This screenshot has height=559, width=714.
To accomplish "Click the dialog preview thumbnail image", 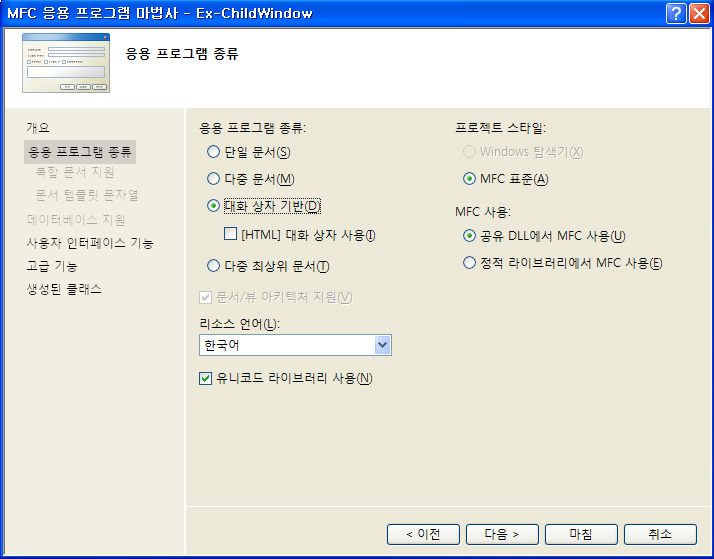I will point(66,63).
